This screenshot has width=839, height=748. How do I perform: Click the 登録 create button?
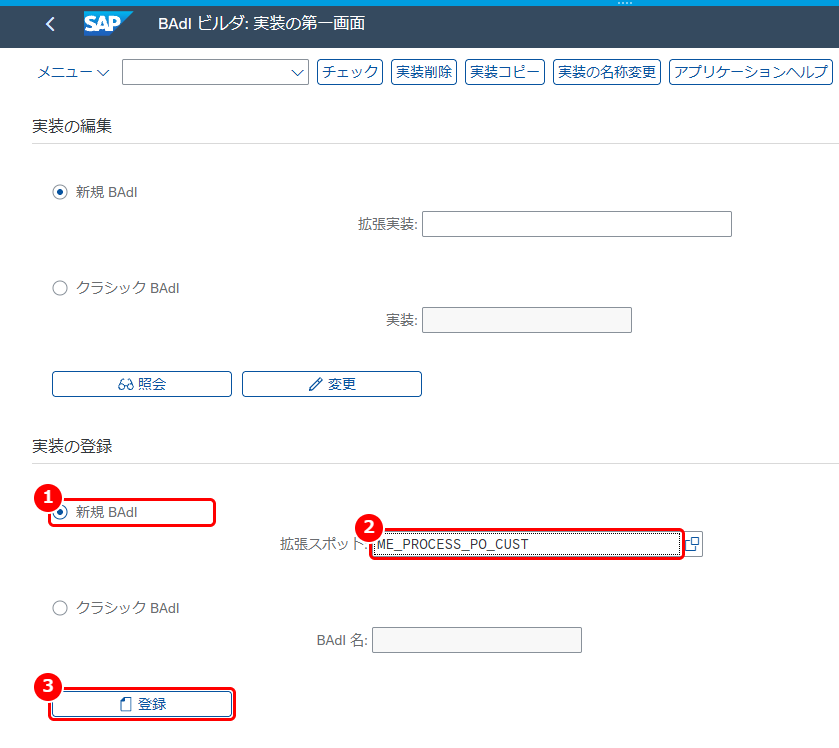point(142,704)
